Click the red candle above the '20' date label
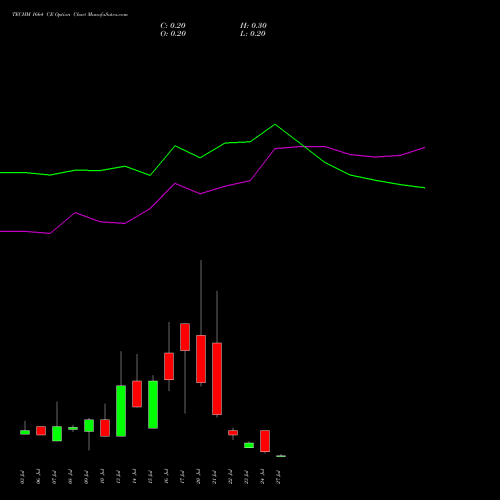The height and width of the screenshot is (500, 500). (x=201, y=359)
